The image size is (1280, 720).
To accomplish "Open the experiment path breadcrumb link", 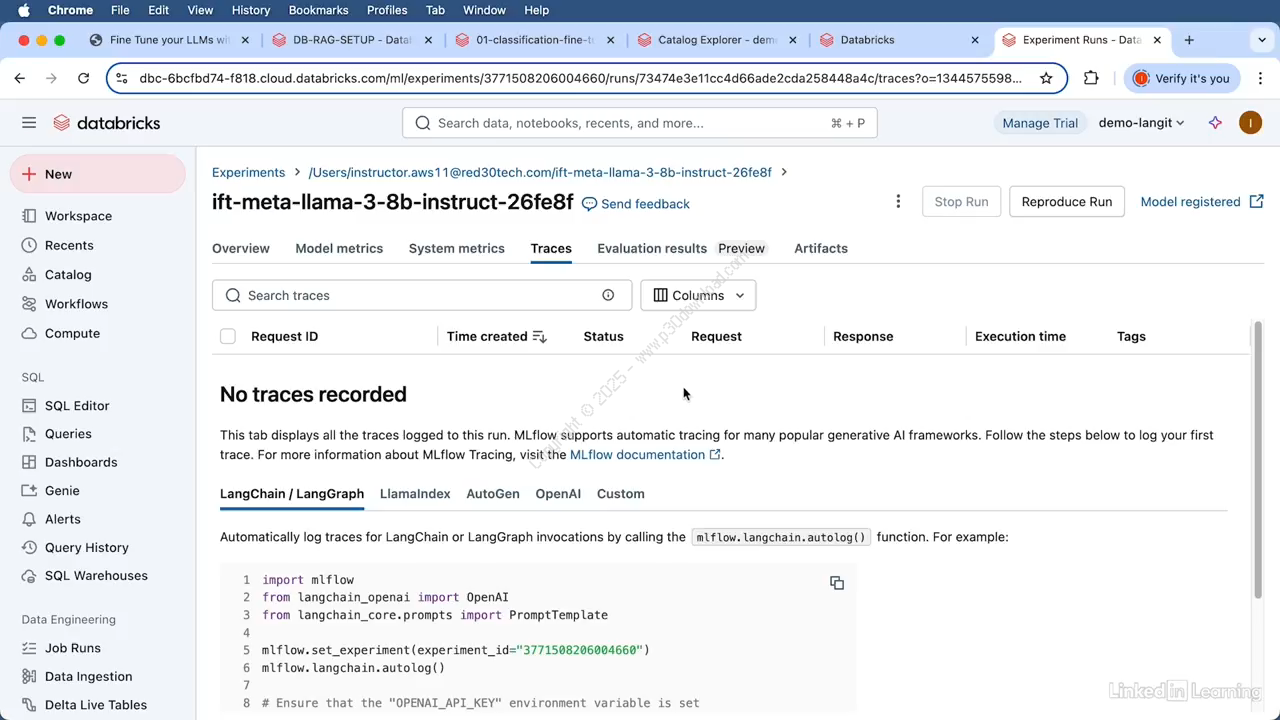I will pos(540,172).
